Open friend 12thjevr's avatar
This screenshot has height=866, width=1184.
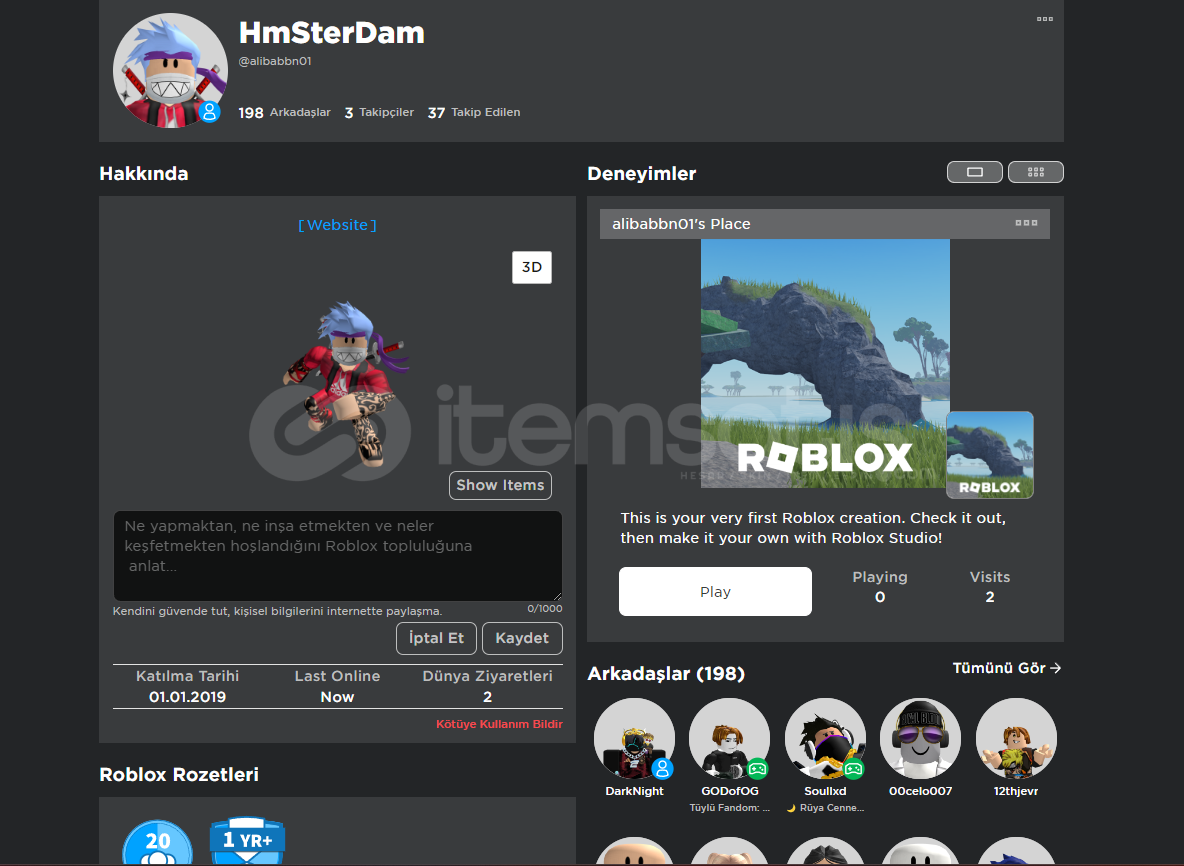pyautogui.click(x=1016, y=738)
